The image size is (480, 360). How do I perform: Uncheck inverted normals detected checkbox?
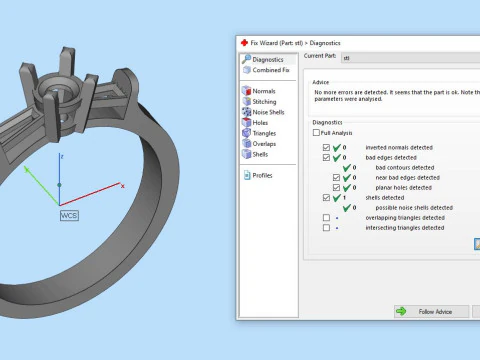pos(326,147)
